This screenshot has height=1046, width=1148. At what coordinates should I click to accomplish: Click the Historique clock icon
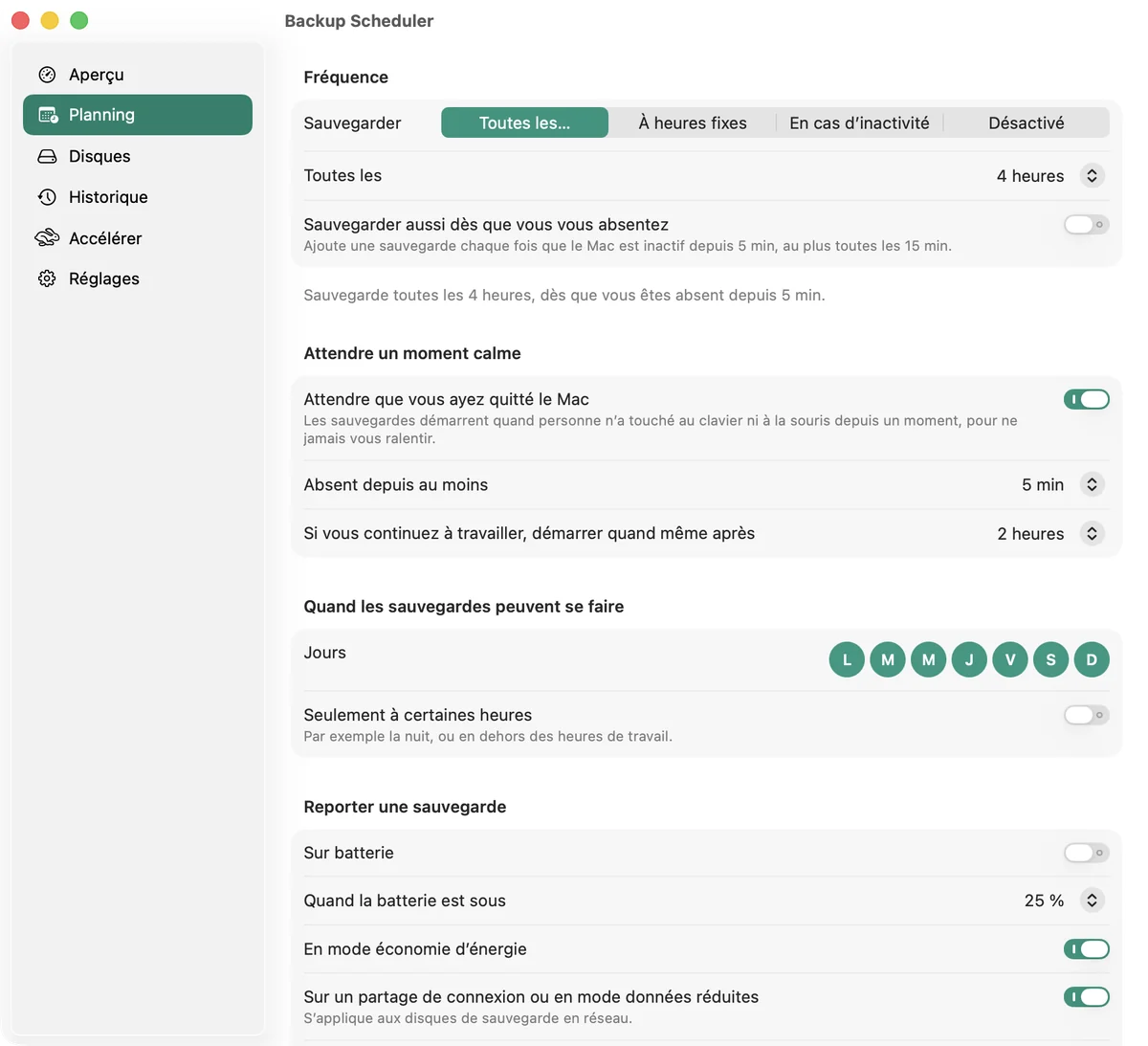coord(47,197)
